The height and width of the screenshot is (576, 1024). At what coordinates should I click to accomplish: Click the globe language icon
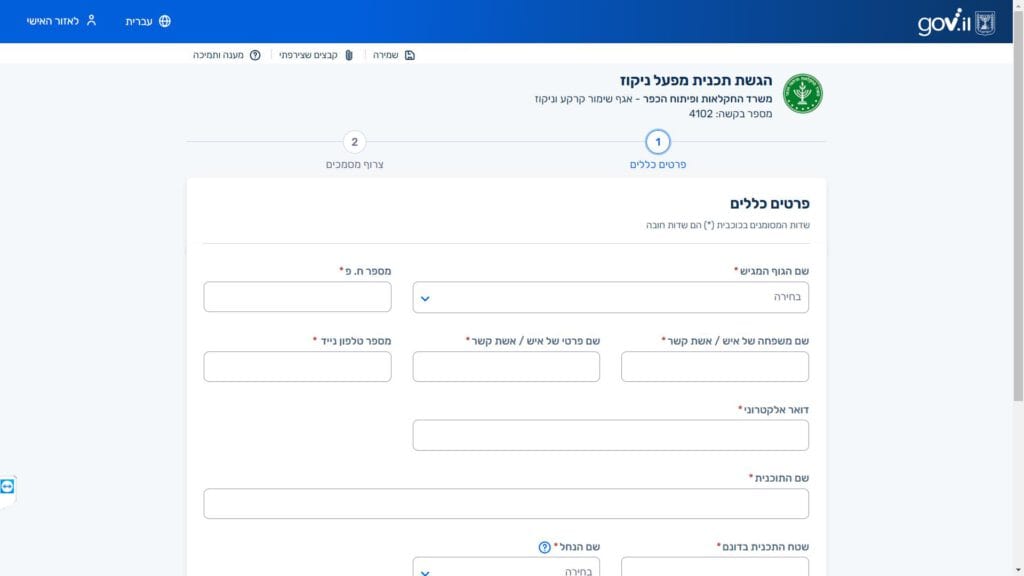[x=165, y=21]
